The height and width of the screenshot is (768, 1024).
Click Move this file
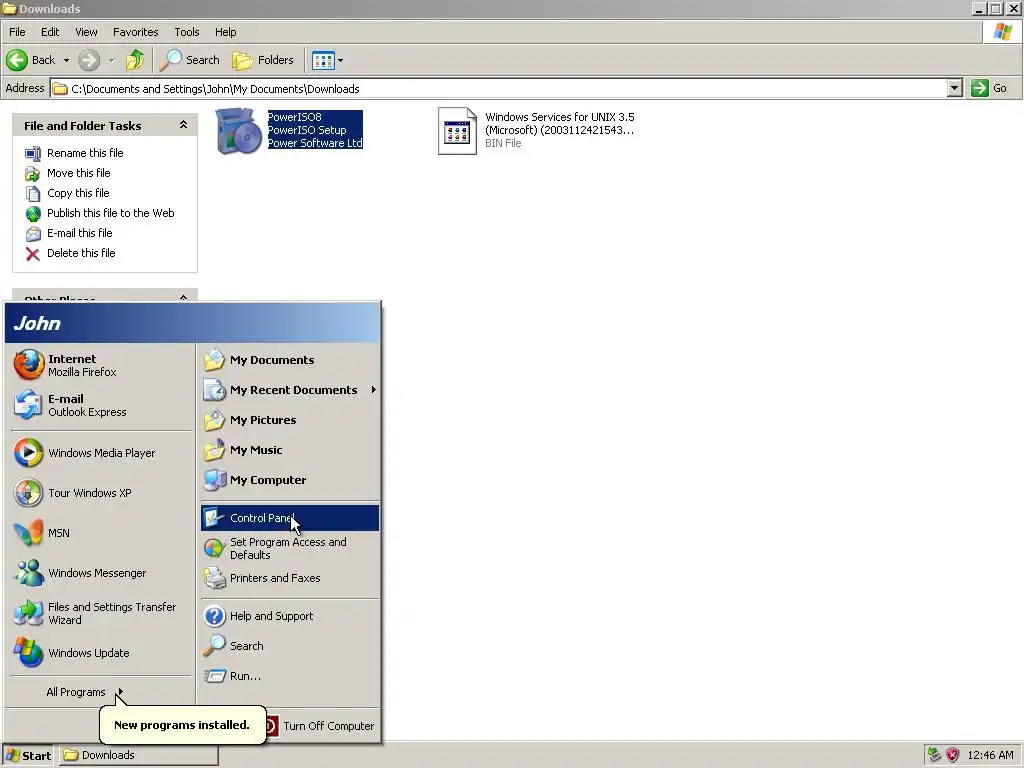coord(68,173)
